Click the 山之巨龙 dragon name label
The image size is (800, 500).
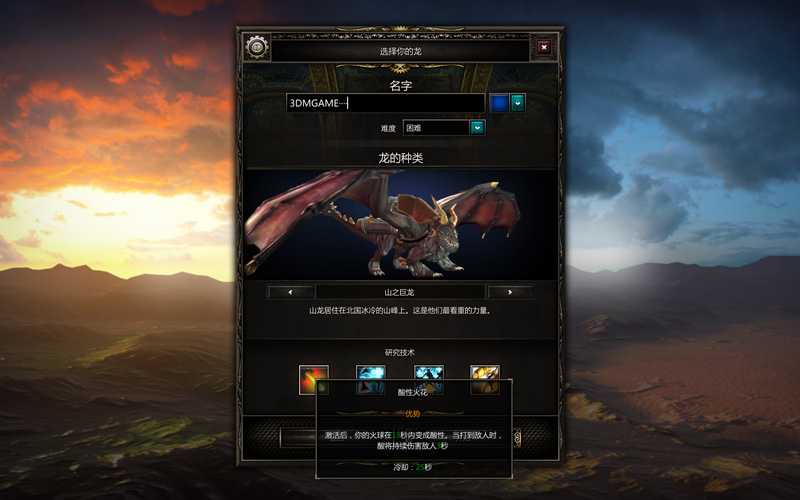400,292
